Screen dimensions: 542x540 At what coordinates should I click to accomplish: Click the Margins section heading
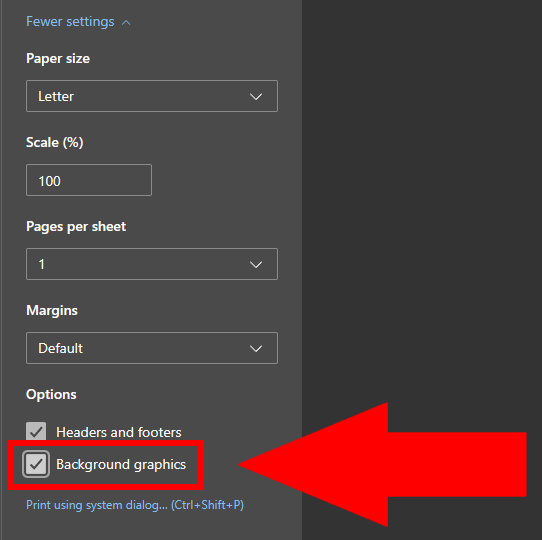tap(52, 310)
